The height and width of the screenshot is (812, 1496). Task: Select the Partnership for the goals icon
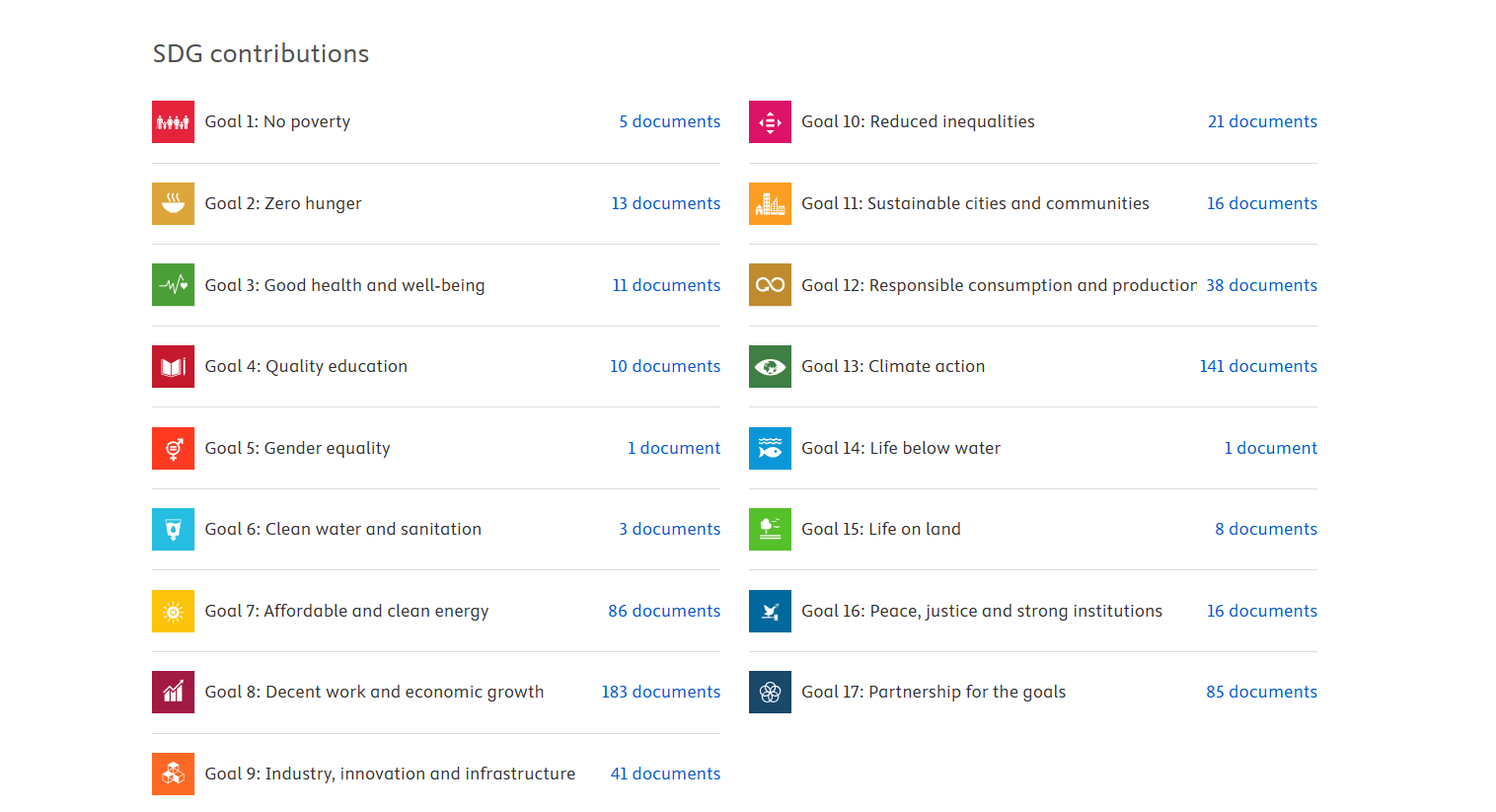coord(770,692)
